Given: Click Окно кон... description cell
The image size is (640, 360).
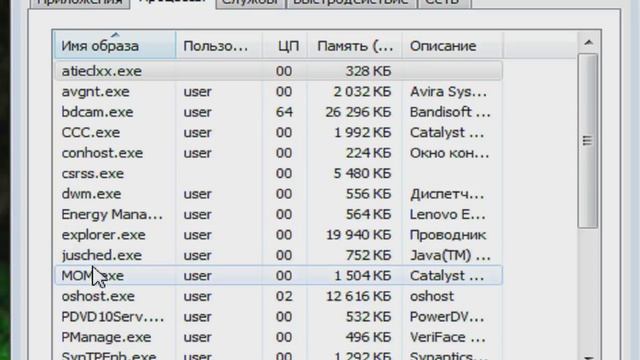Looking at the screenshot, I should coord(449,153).
